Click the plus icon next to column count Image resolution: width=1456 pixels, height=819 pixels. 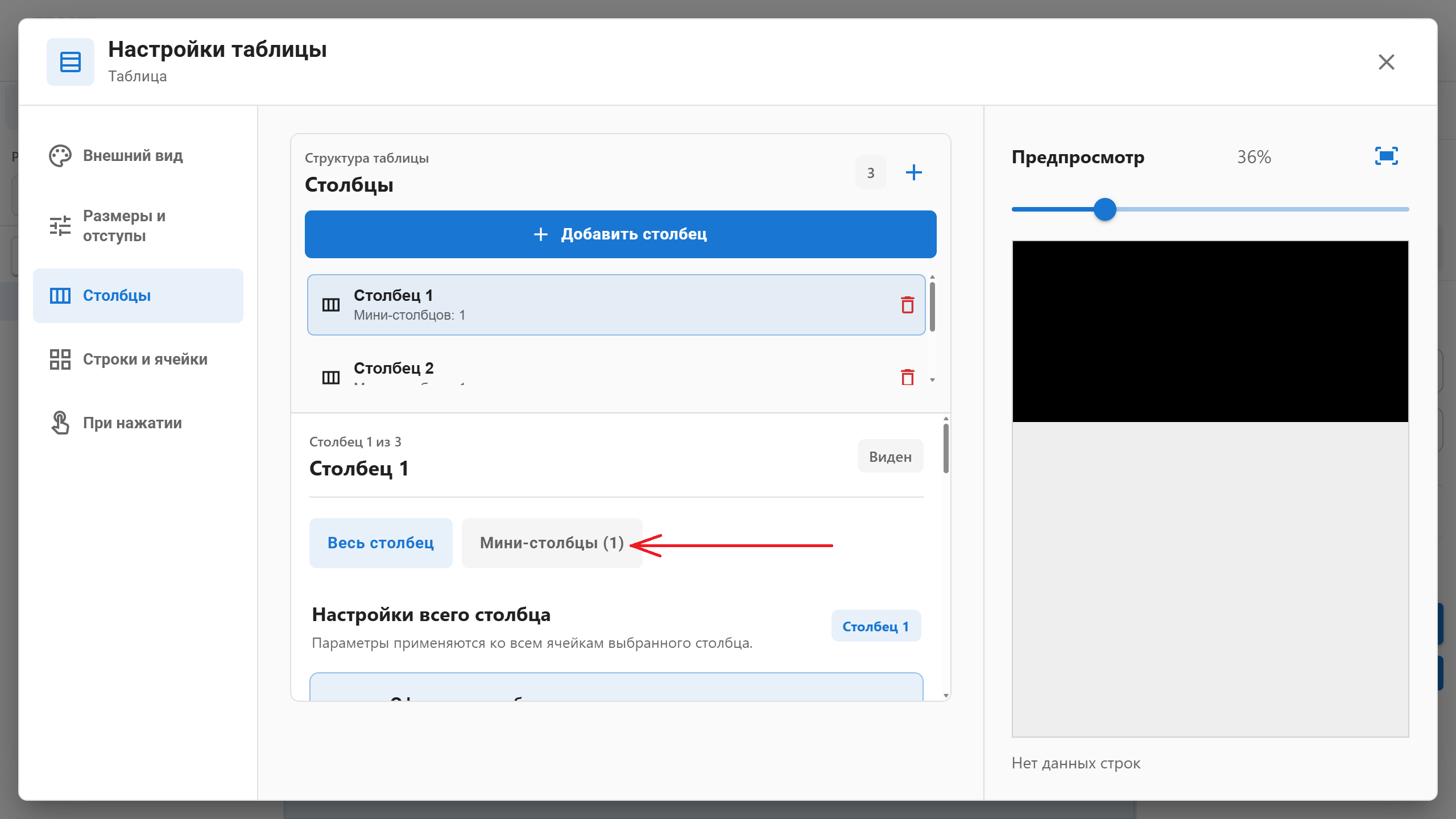point(913,172)
